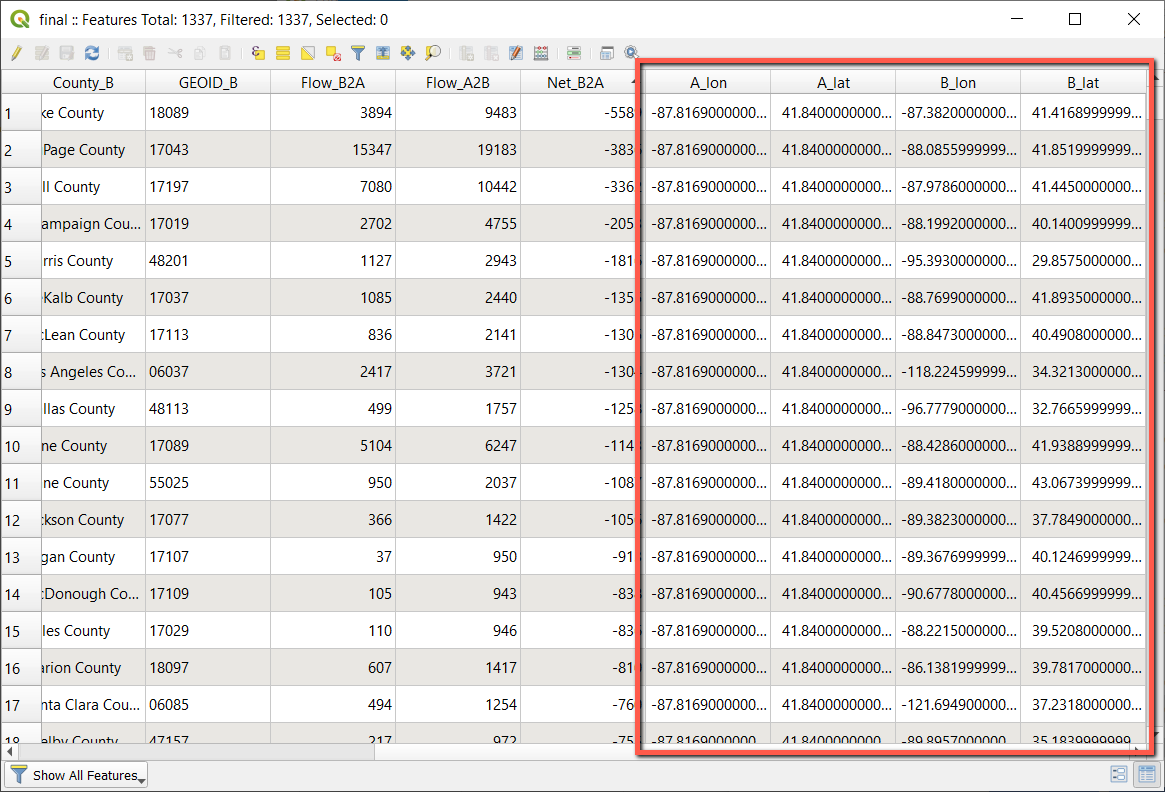
Task: Reload the attribute table
Action: (92, 53)
